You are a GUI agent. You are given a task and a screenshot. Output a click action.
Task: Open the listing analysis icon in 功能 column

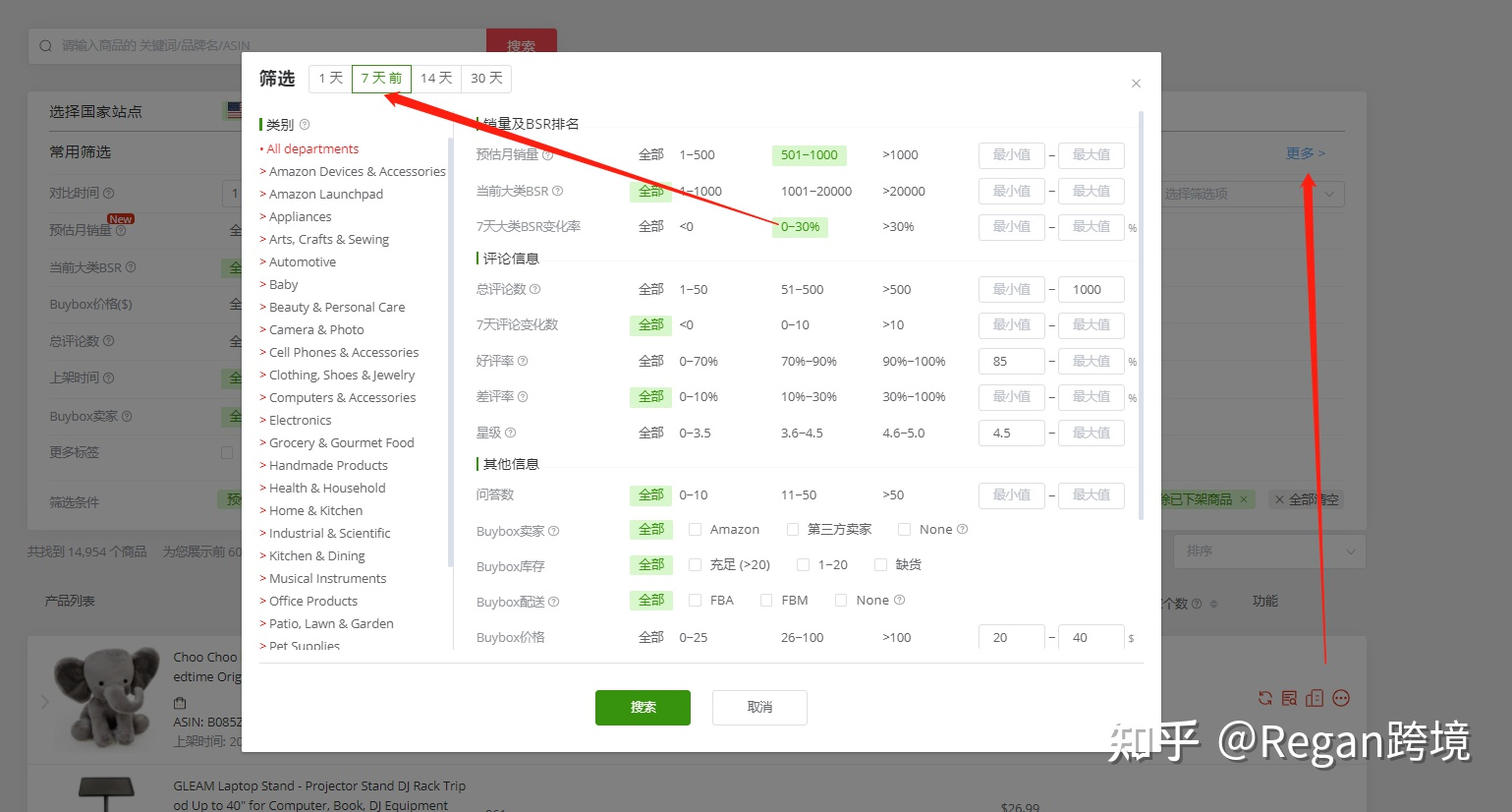pos(1291,698)
